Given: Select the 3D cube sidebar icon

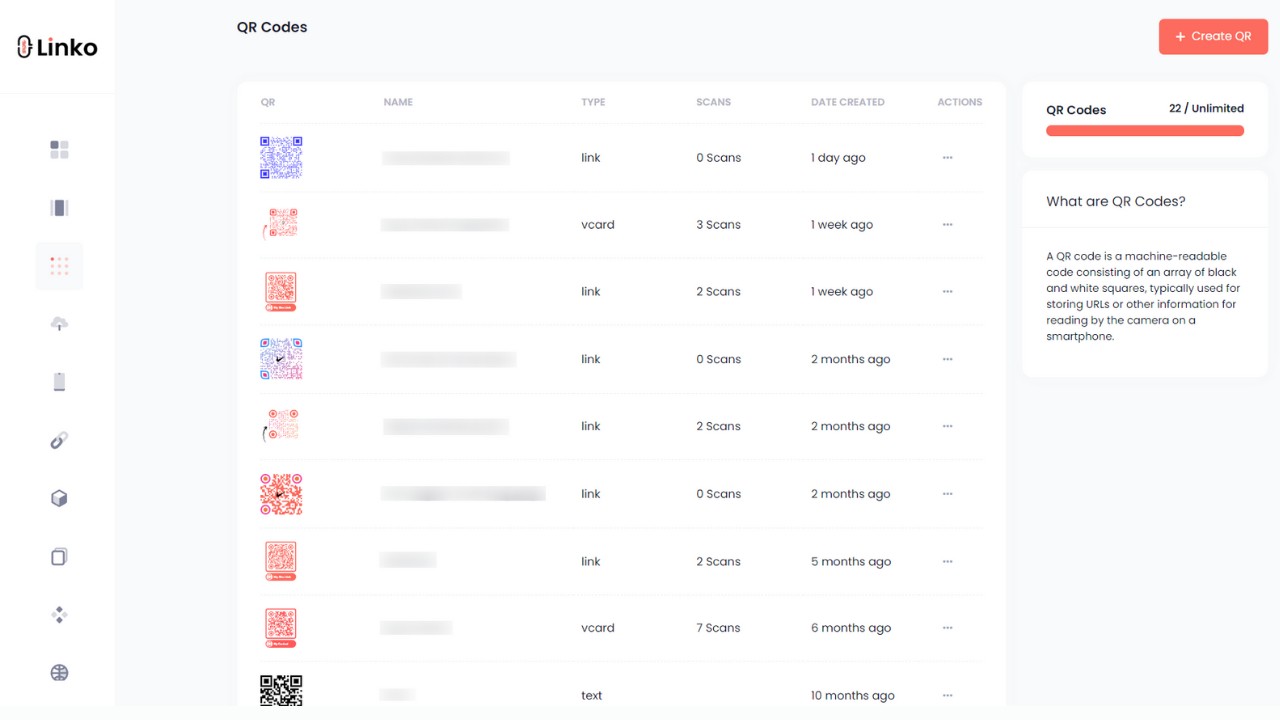Looking at the screenshot, I should coord(59,498).
